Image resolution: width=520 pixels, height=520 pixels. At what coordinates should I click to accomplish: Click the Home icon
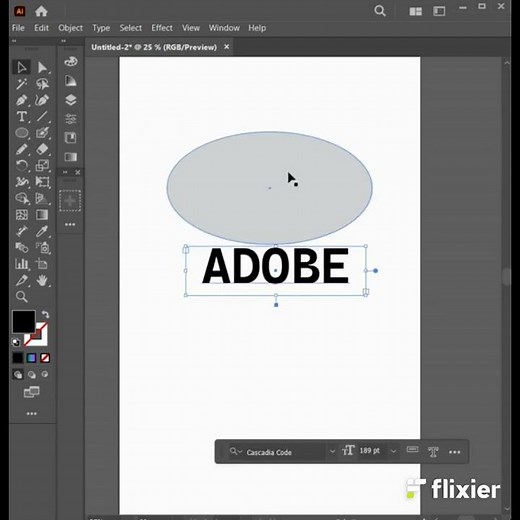point(41,12)
